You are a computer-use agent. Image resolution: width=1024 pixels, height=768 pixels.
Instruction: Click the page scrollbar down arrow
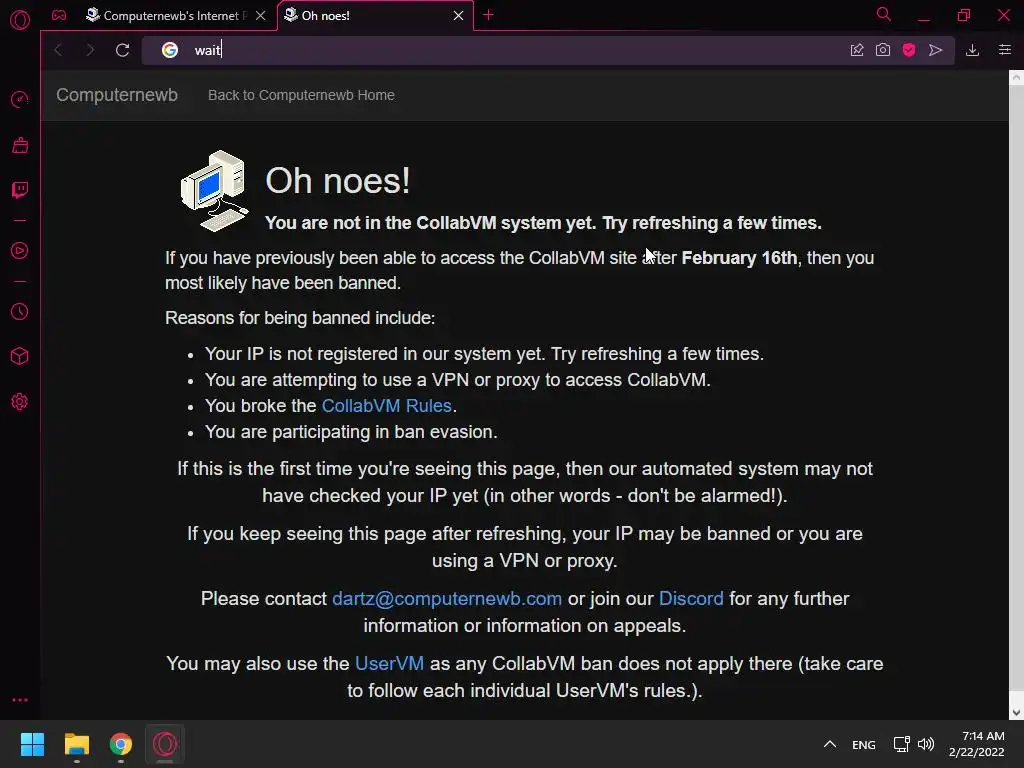click(1016, 712)
